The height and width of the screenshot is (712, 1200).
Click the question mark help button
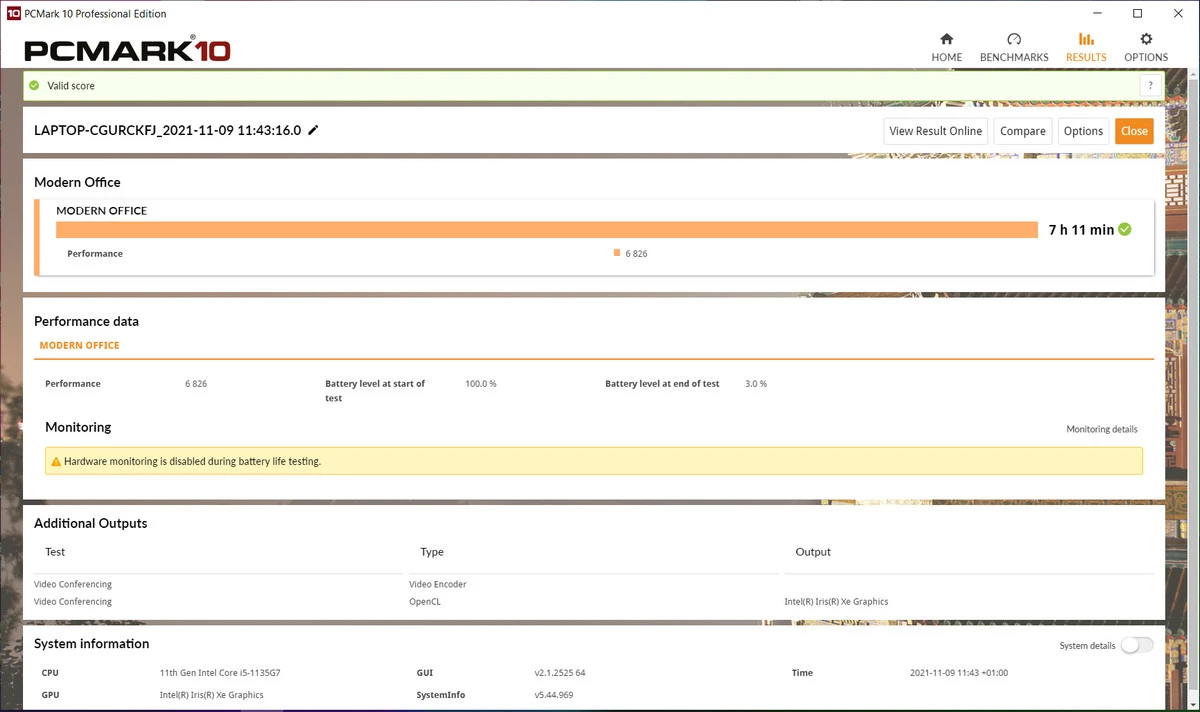click(x=1151, y=86)
